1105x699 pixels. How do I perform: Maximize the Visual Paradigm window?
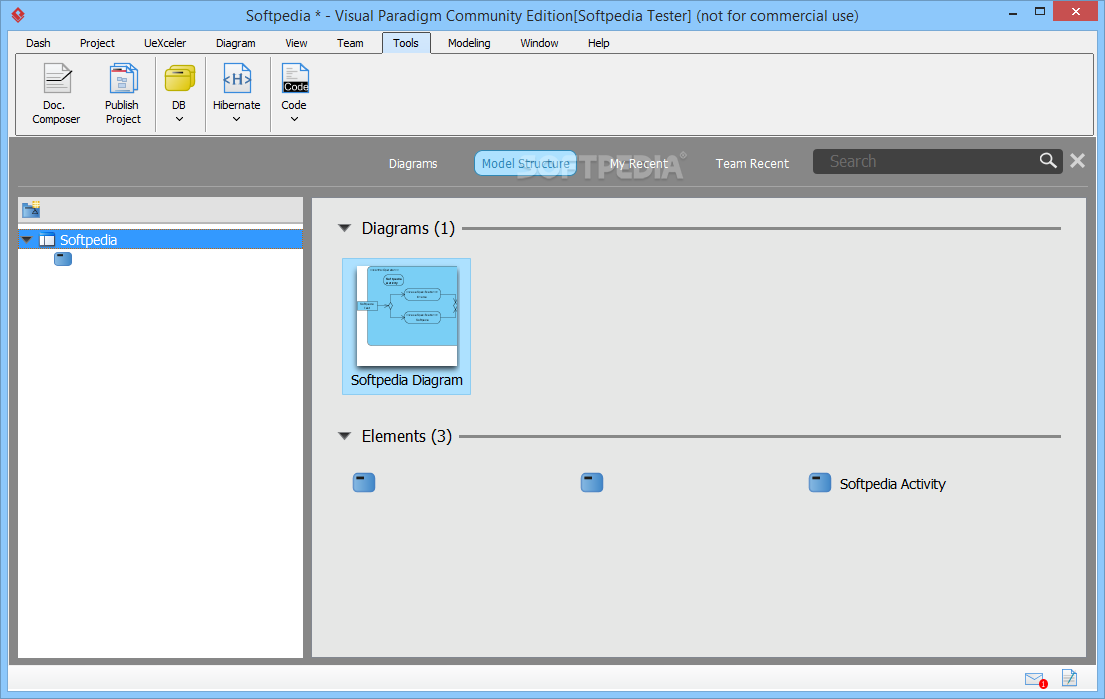coord(1039,11)
